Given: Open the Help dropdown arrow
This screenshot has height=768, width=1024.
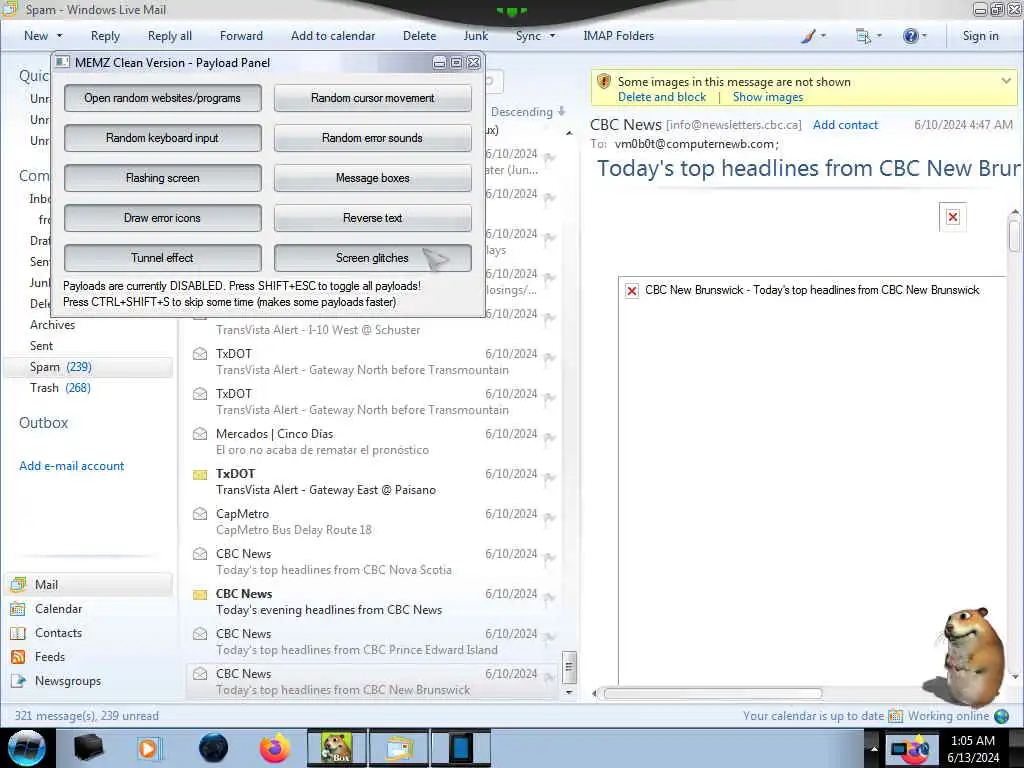Looking at the screenshot, I should [x=924, y=36].
